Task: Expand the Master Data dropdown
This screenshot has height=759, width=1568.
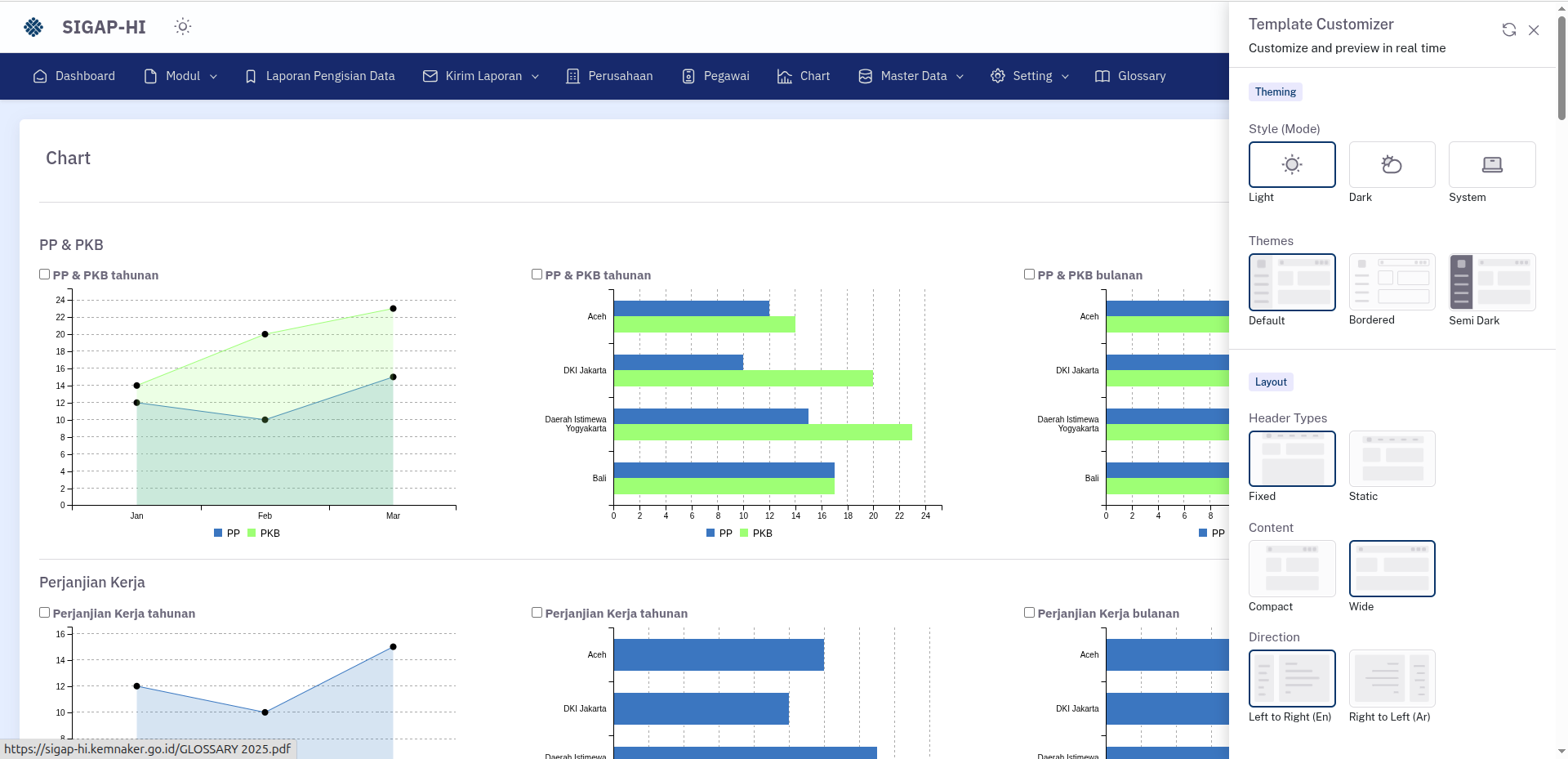Action: (x=911, y=76)
